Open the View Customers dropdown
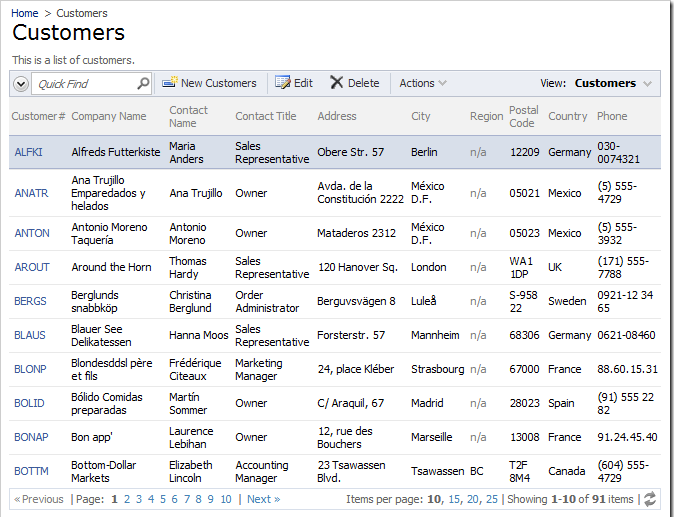 click(613, 83)
